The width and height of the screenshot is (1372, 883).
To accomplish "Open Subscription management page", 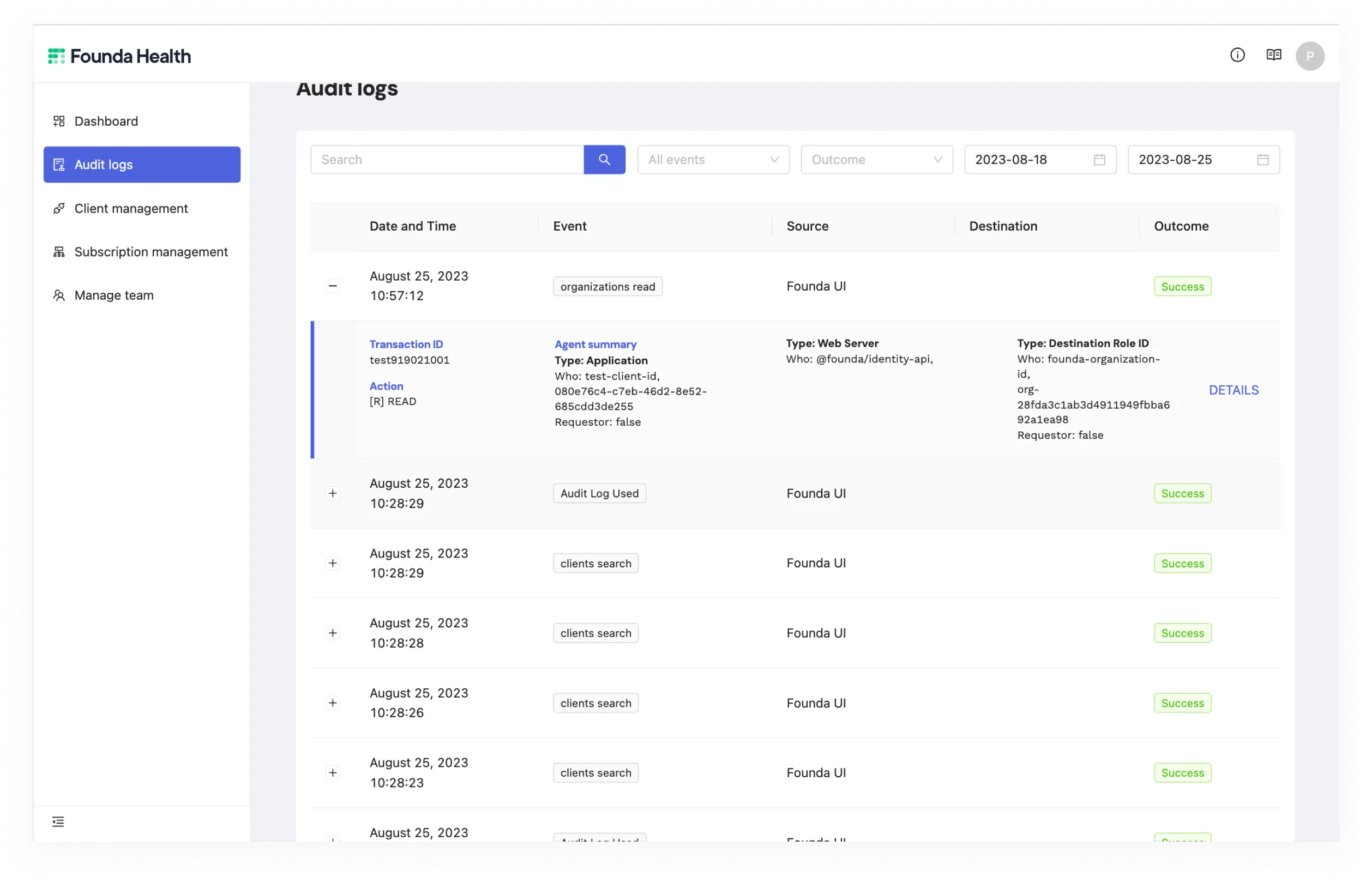I will [x=142, y=252].
